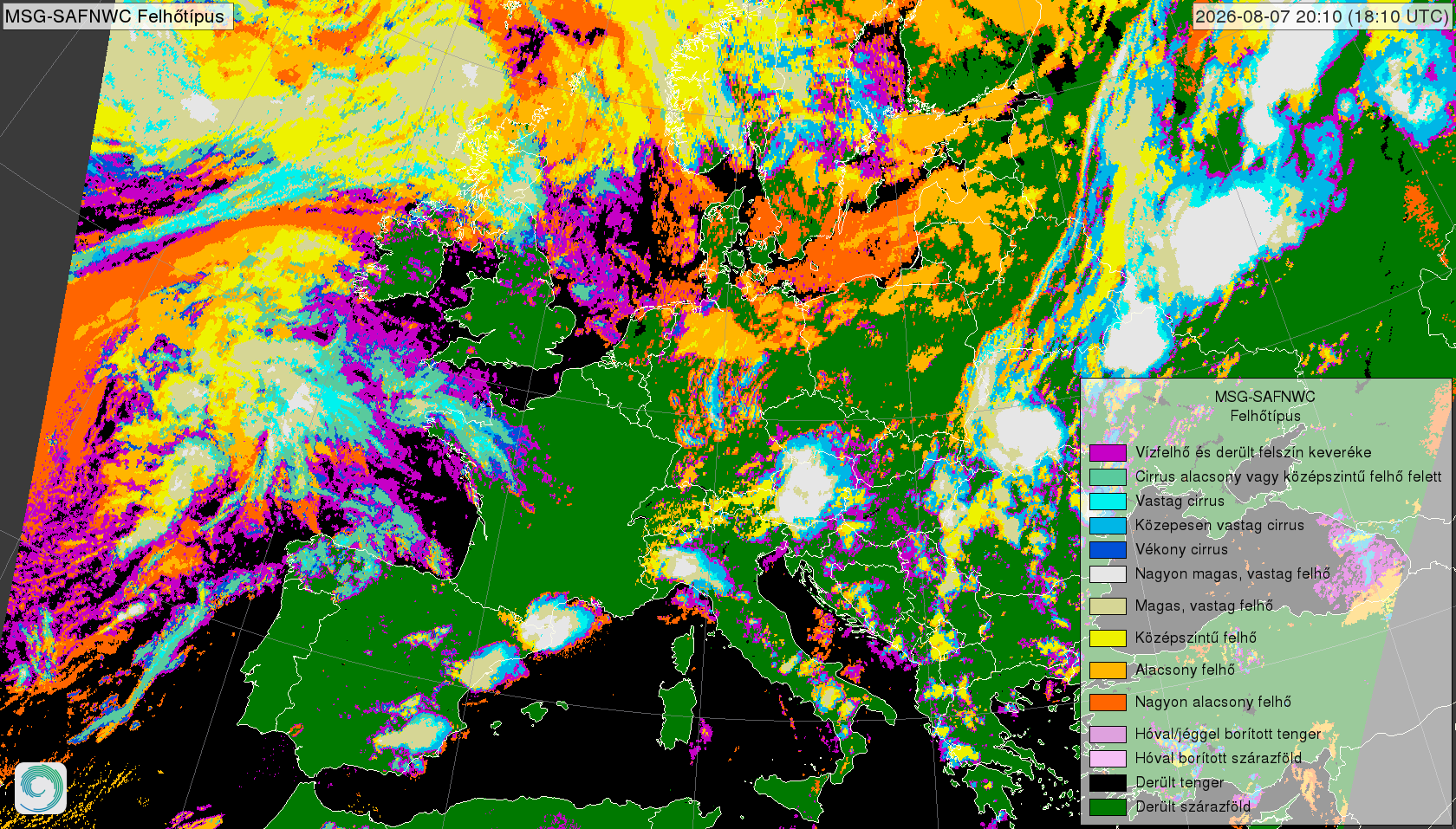Click the label "Vízfelhő és derült felszín keveréke"
1456x829 pixels.
(x=1253, y=452)
